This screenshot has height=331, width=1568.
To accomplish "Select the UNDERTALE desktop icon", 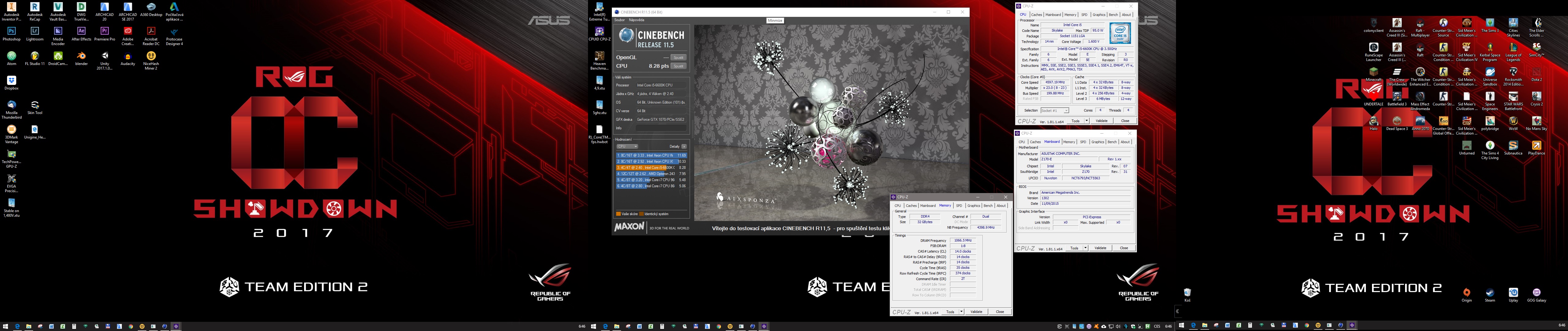I will click(x=1374, y=99).
